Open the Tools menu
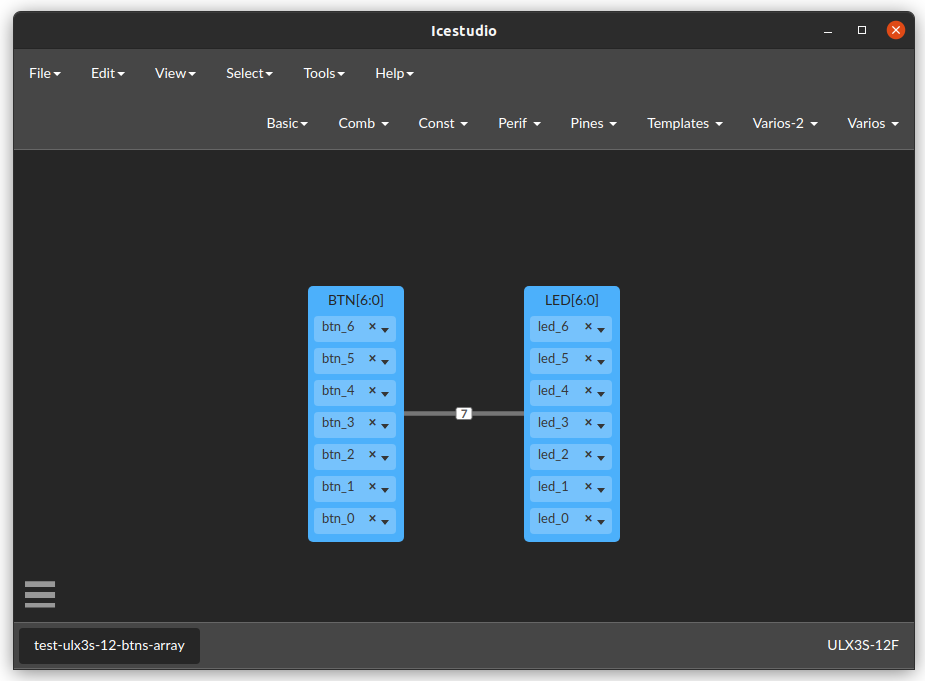Viewport: 925px width, 681px height. tap(323, 73)
